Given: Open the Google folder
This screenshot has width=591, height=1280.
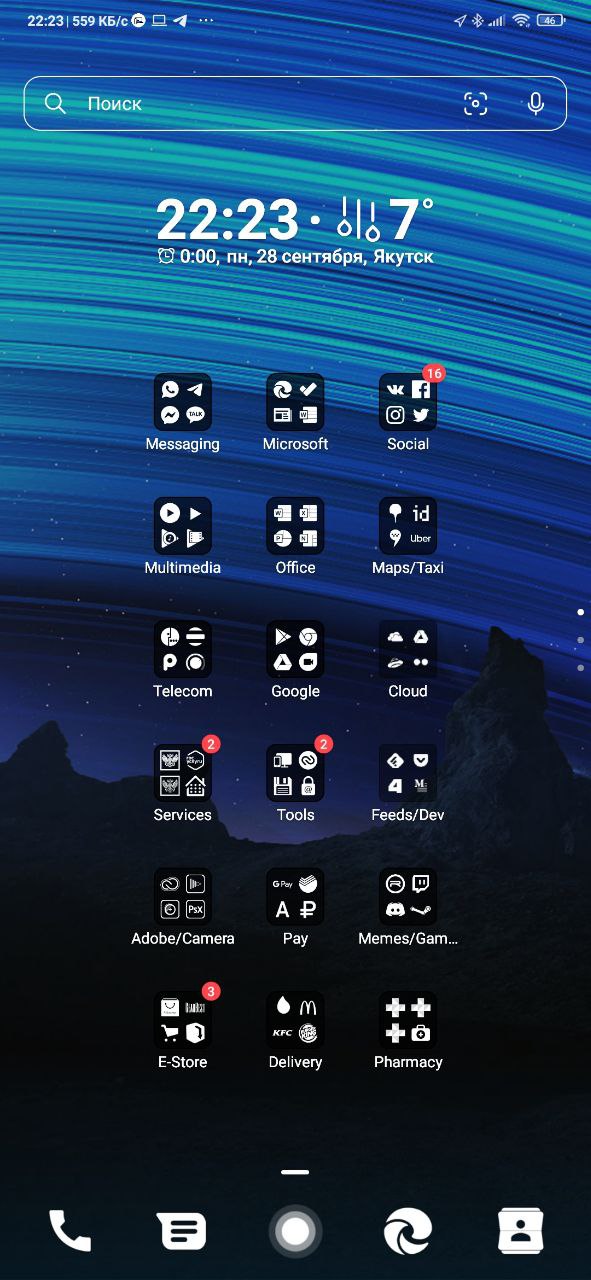Looking at the screenshot, I should click(x=295, y=650).
